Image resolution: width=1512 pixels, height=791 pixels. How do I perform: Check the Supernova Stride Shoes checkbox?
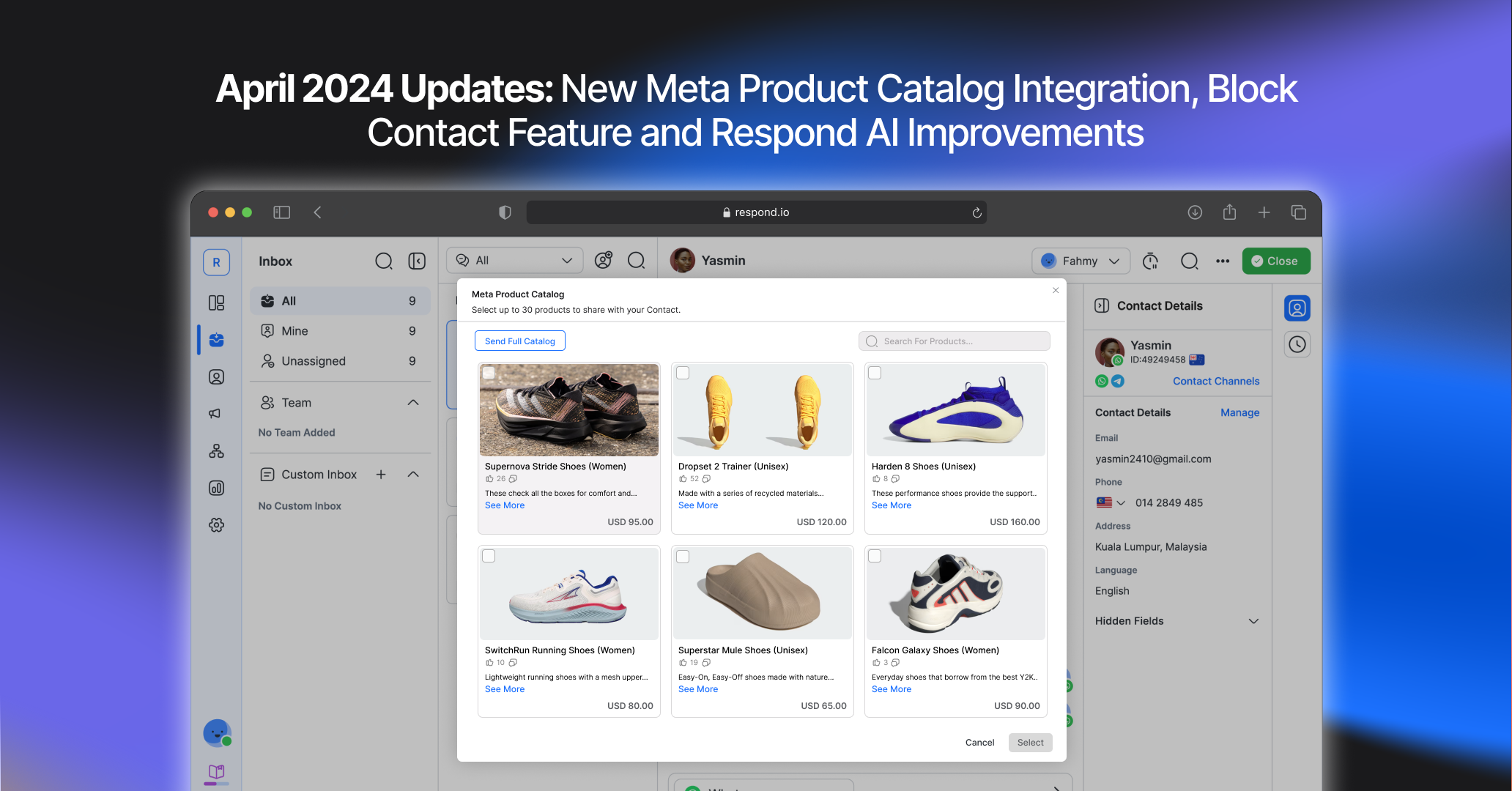tap(489, 373)
